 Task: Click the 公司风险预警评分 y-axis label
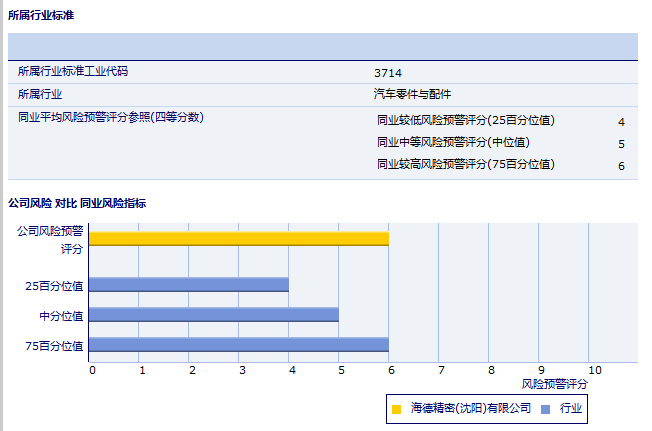(50, 239)
